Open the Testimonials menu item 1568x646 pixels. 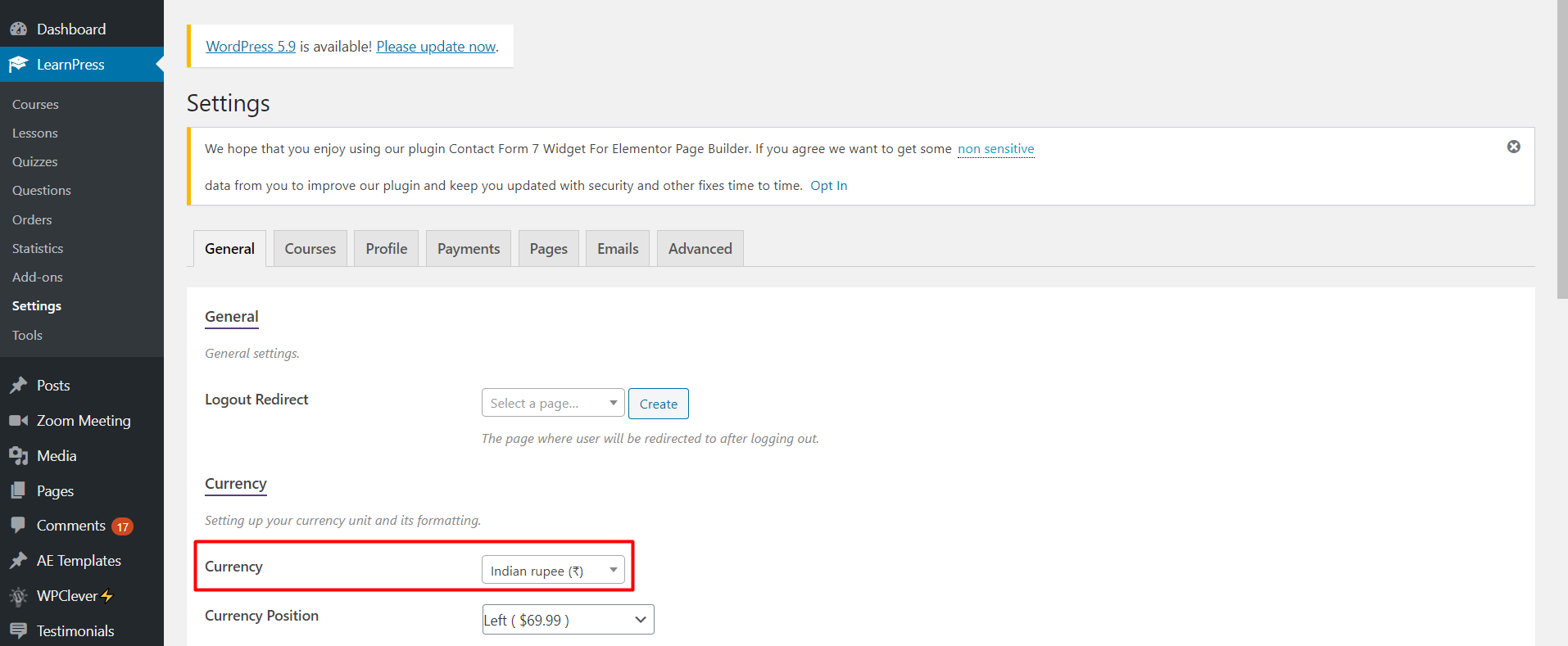pos(82,630)
